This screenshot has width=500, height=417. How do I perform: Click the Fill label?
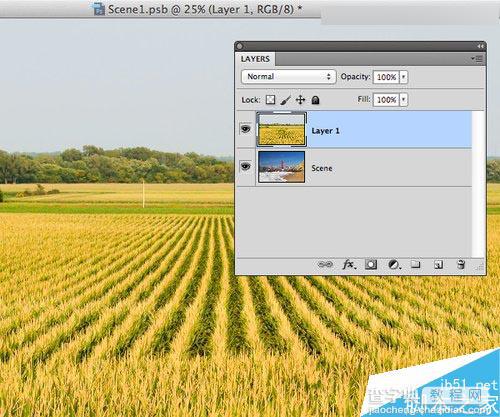pos(364,99)
